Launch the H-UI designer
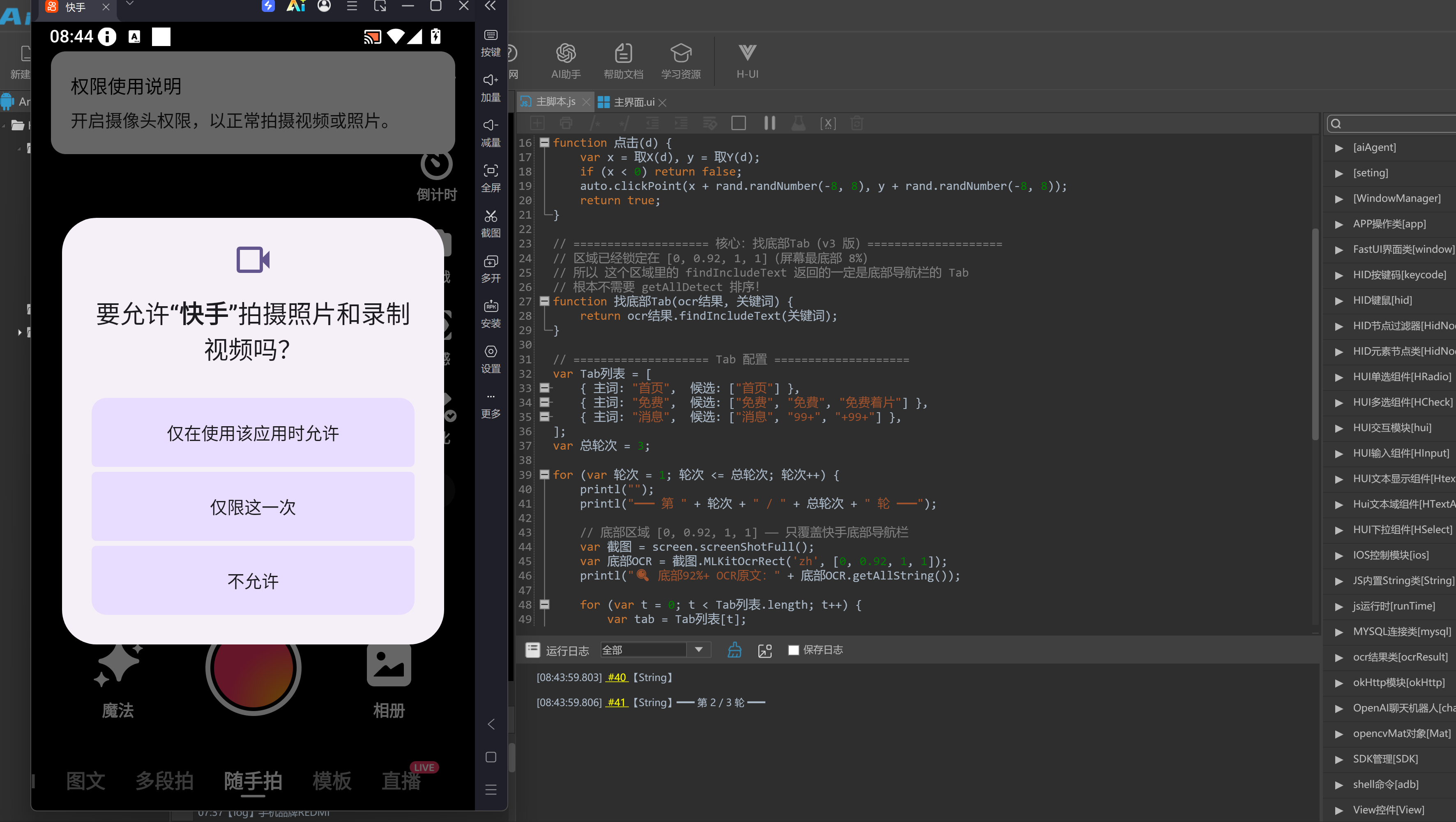Viewport: 1456px width, 822px height. coord(747,61)
